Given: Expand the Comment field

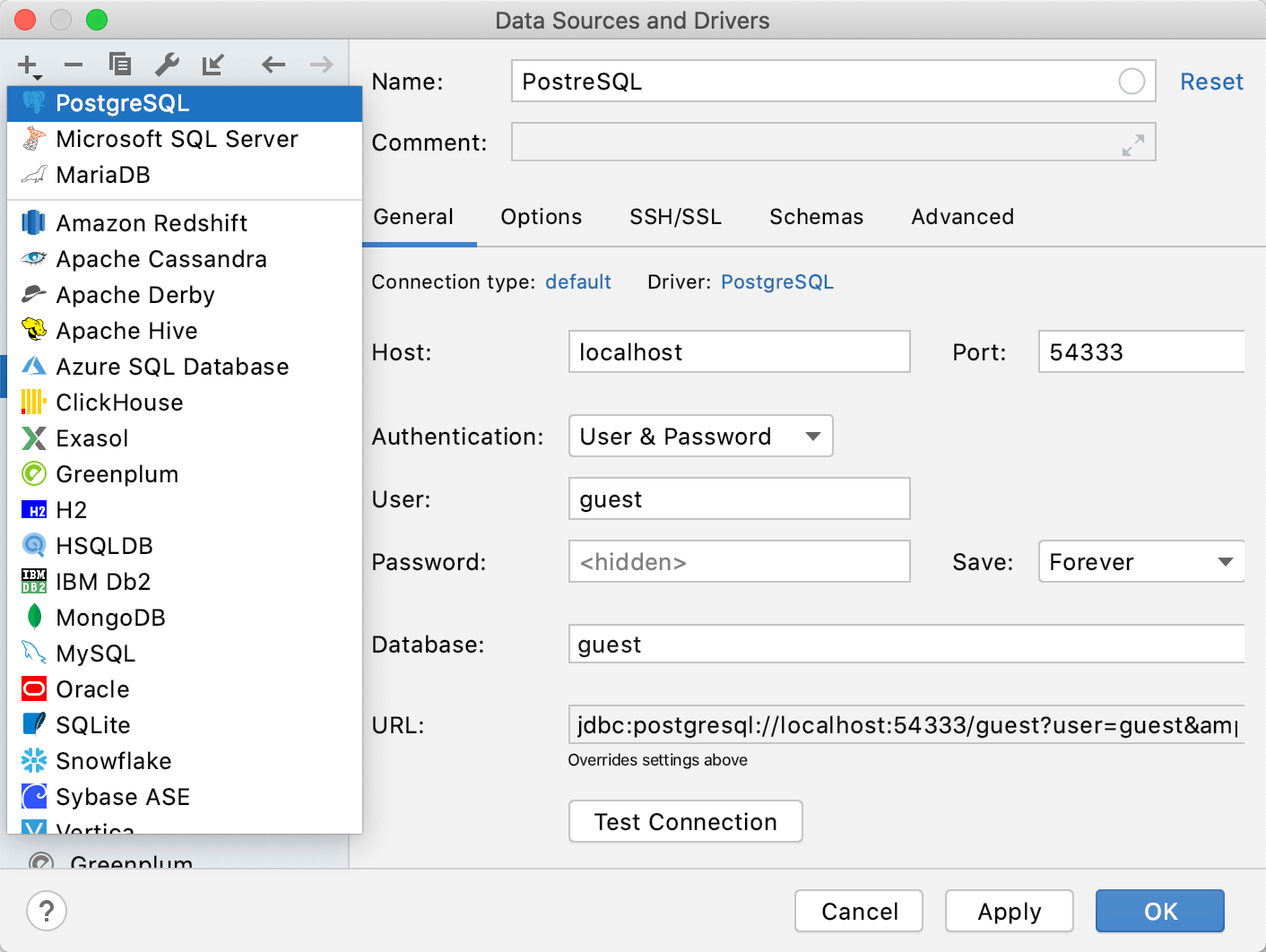Looking at the screenshot, I should coord(1133,144).
